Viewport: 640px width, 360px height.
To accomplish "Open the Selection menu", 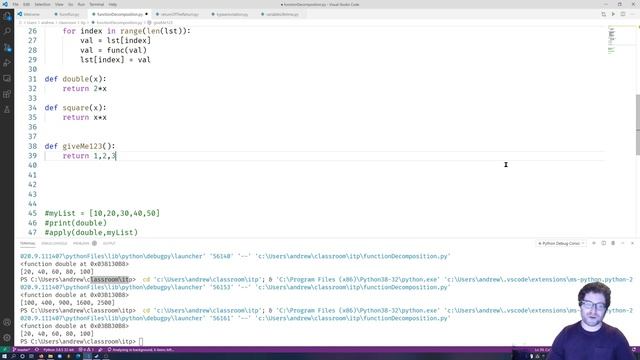I will tap(42, 4).
